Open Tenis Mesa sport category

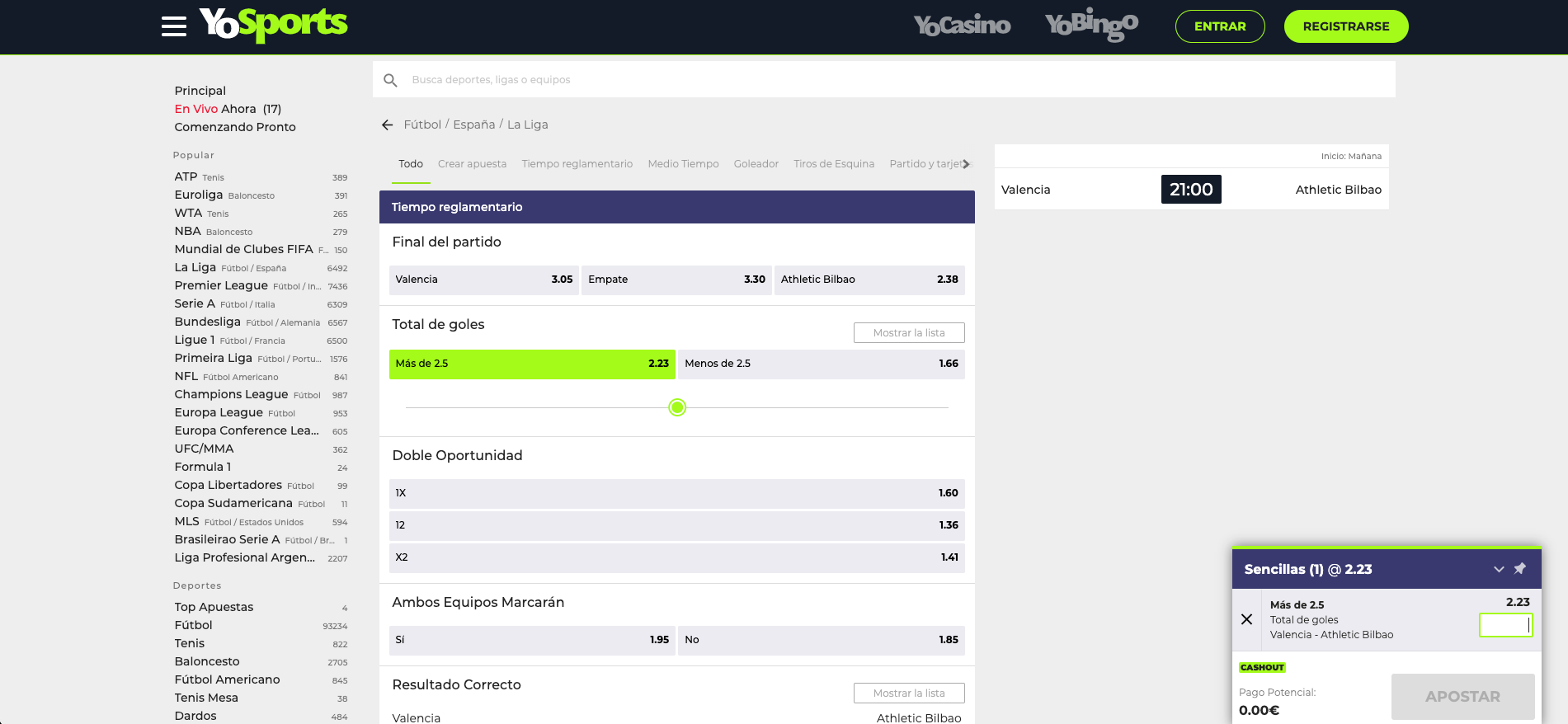(x=261, y=698)
